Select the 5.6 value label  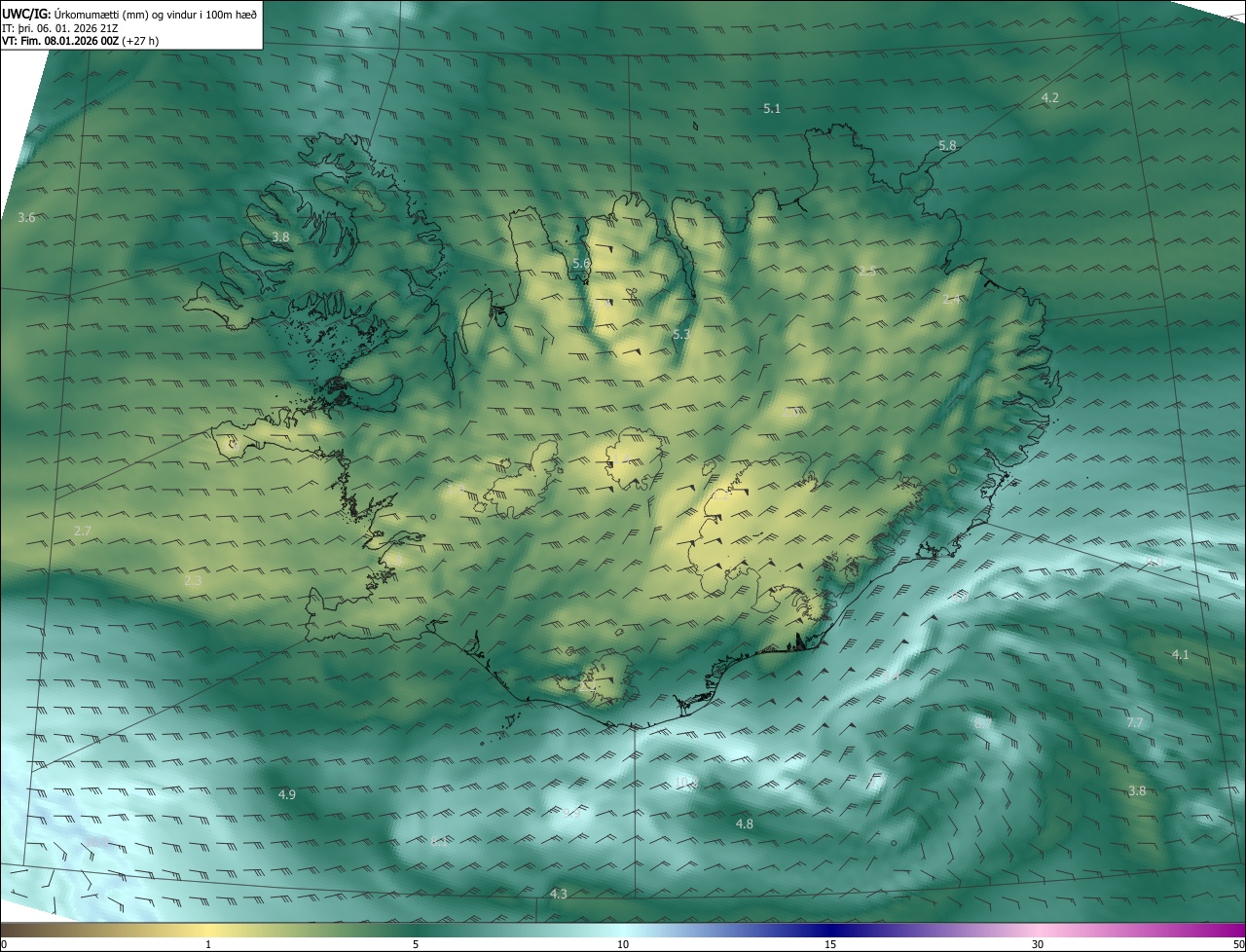pos(581,263)
